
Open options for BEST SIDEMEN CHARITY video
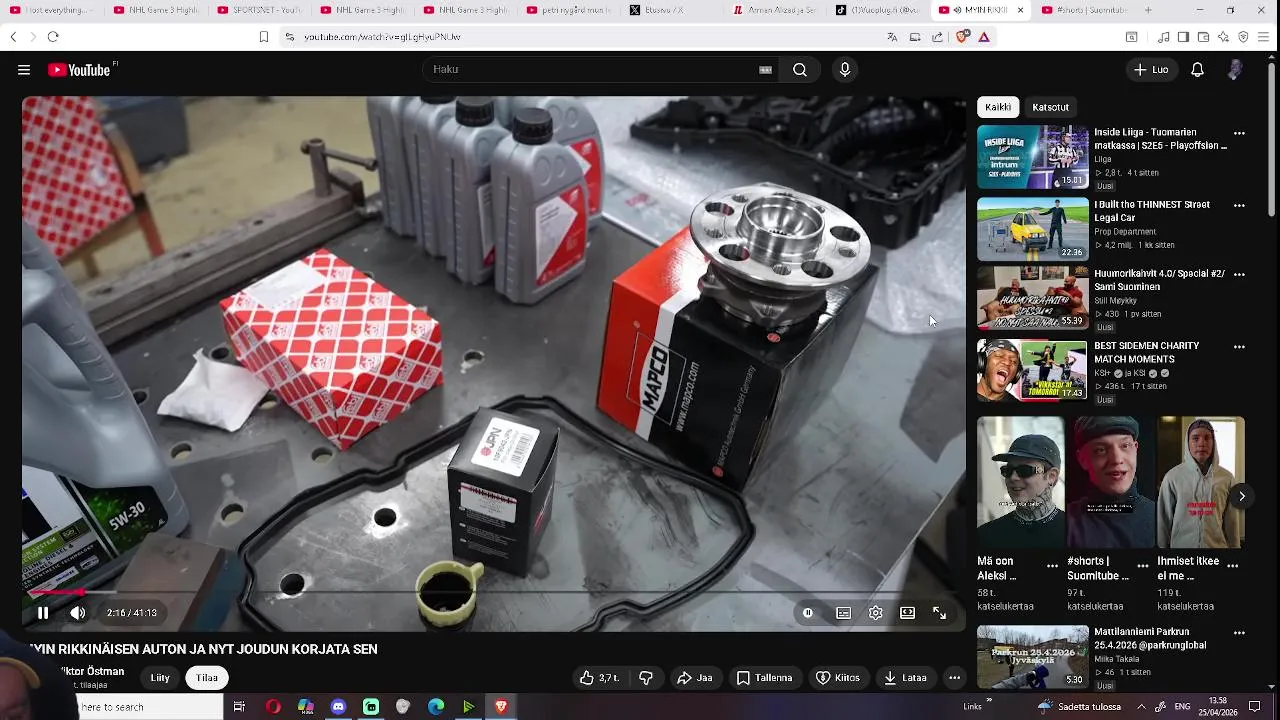point(1239,347)
